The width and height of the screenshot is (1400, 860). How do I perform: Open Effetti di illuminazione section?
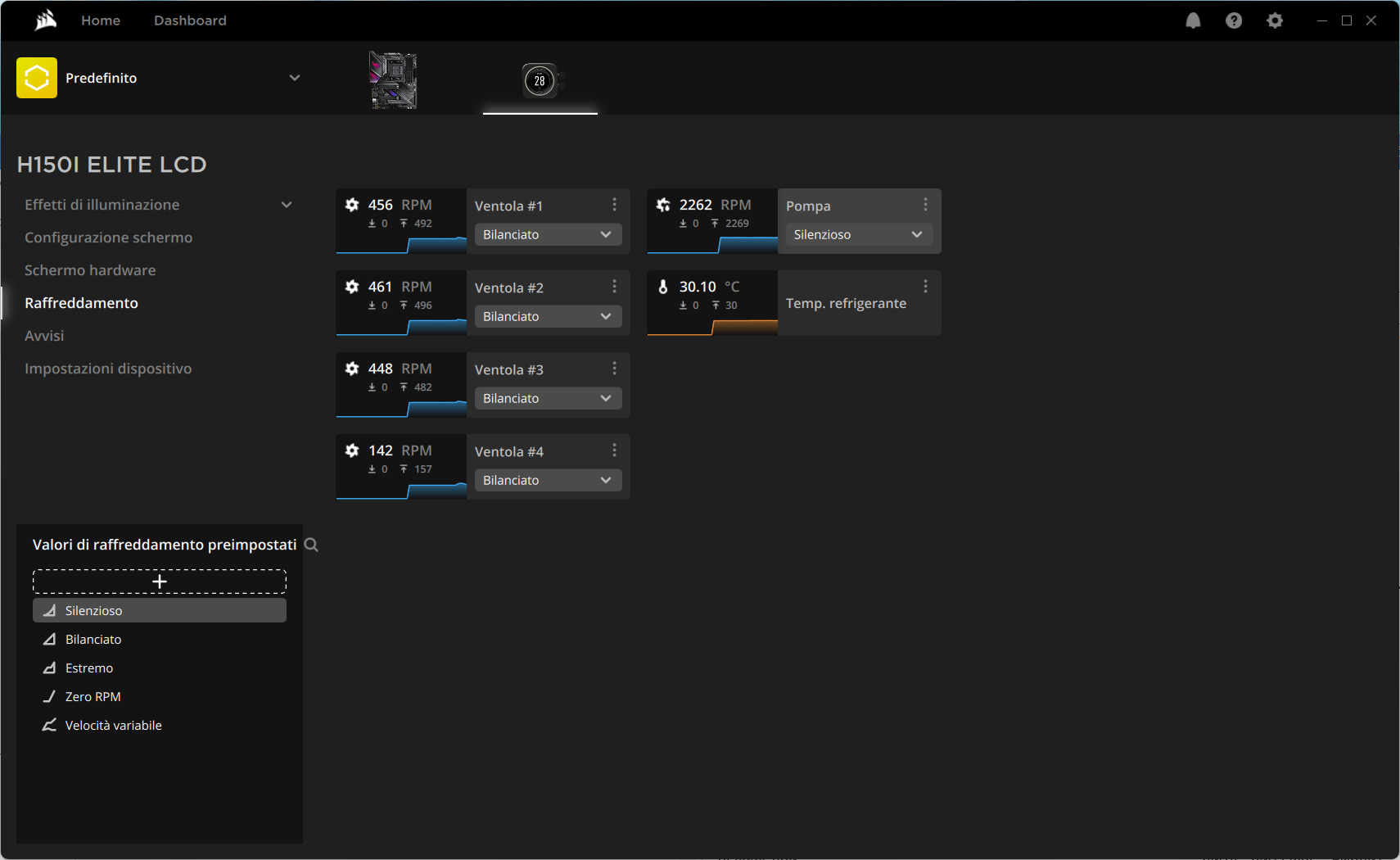coord(102,205)
